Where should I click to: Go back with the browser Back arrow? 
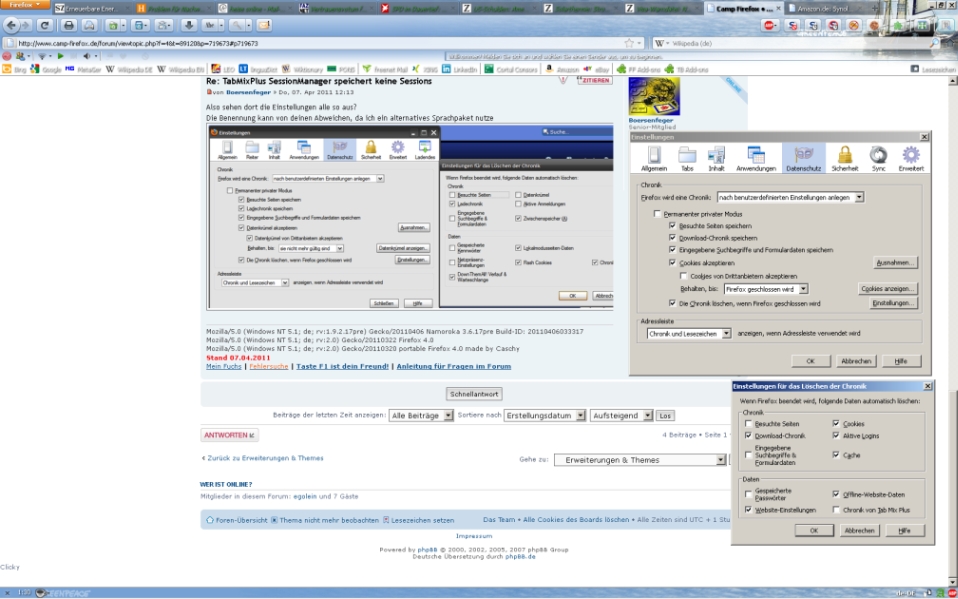[12, 26]
